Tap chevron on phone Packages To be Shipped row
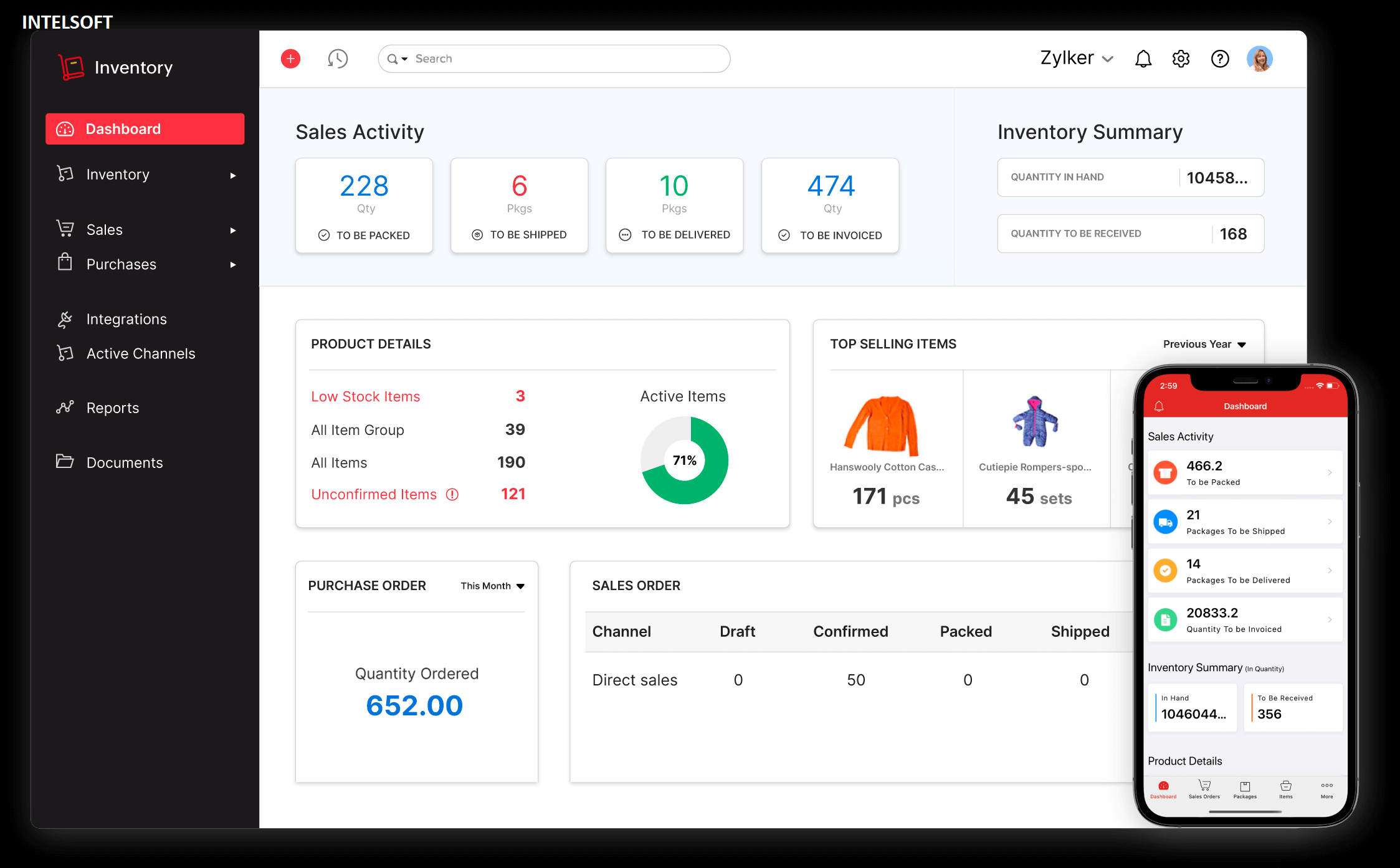Viewport: 1400px width, 868px height. point(1330,522)
